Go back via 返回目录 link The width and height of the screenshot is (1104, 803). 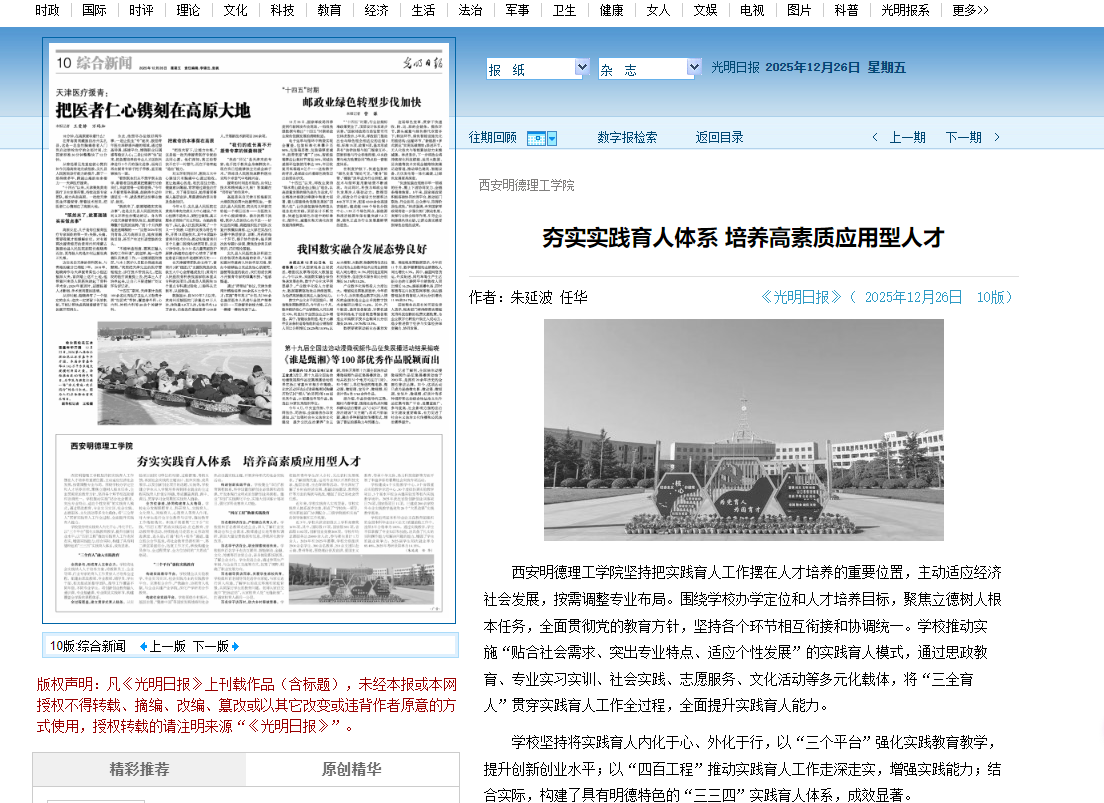719,138
